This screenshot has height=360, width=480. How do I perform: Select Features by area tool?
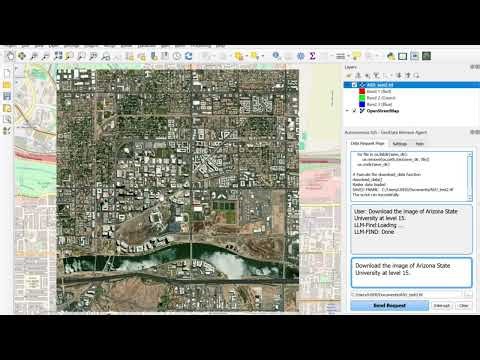(239, 56)
